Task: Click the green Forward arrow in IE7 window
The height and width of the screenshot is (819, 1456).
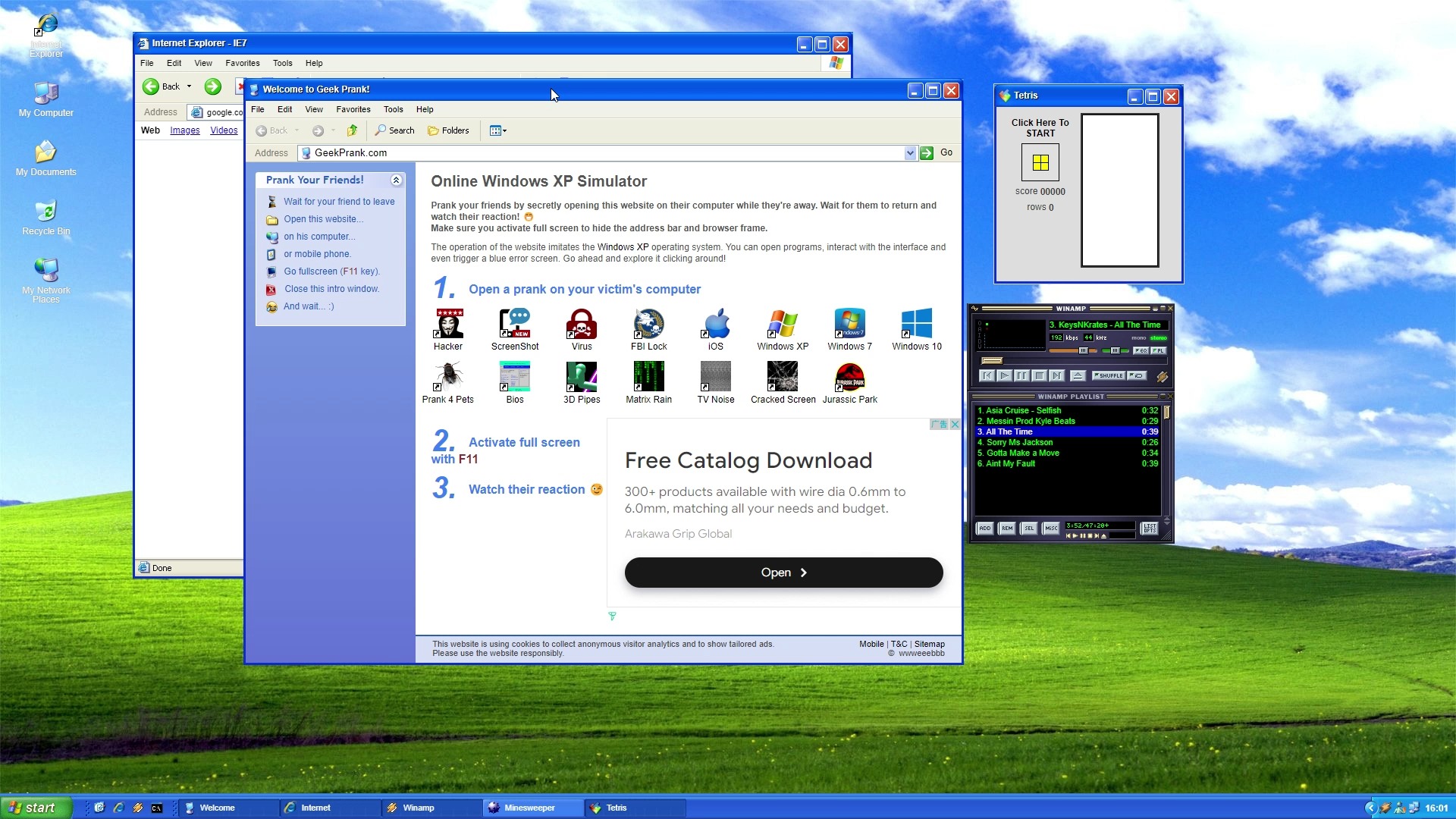Action: (213, 86)
